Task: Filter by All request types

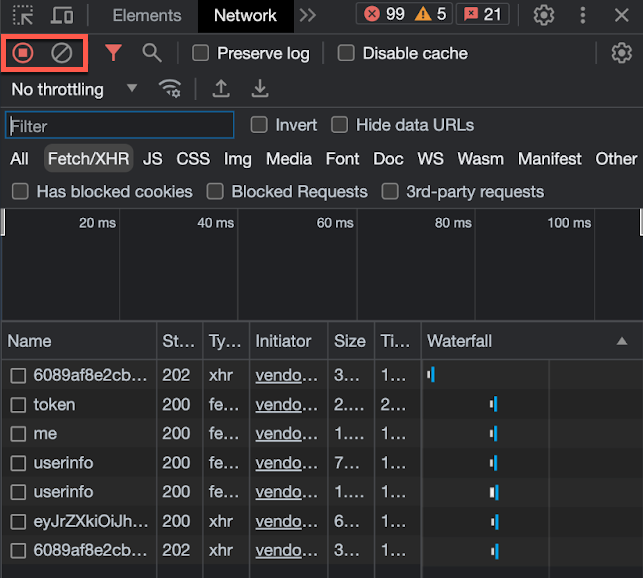Action: (x=19, y=159)
